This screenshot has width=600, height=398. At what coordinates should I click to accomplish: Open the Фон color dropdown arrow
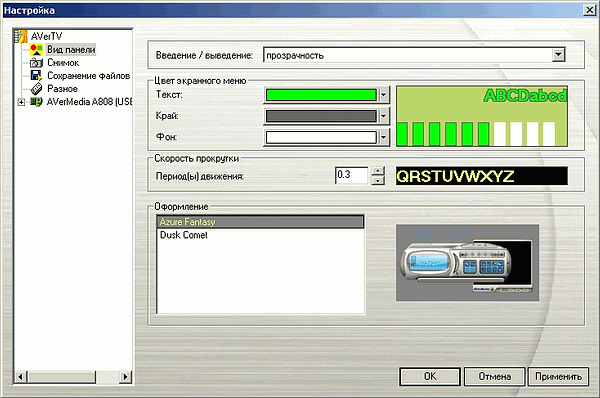(383, 137)
